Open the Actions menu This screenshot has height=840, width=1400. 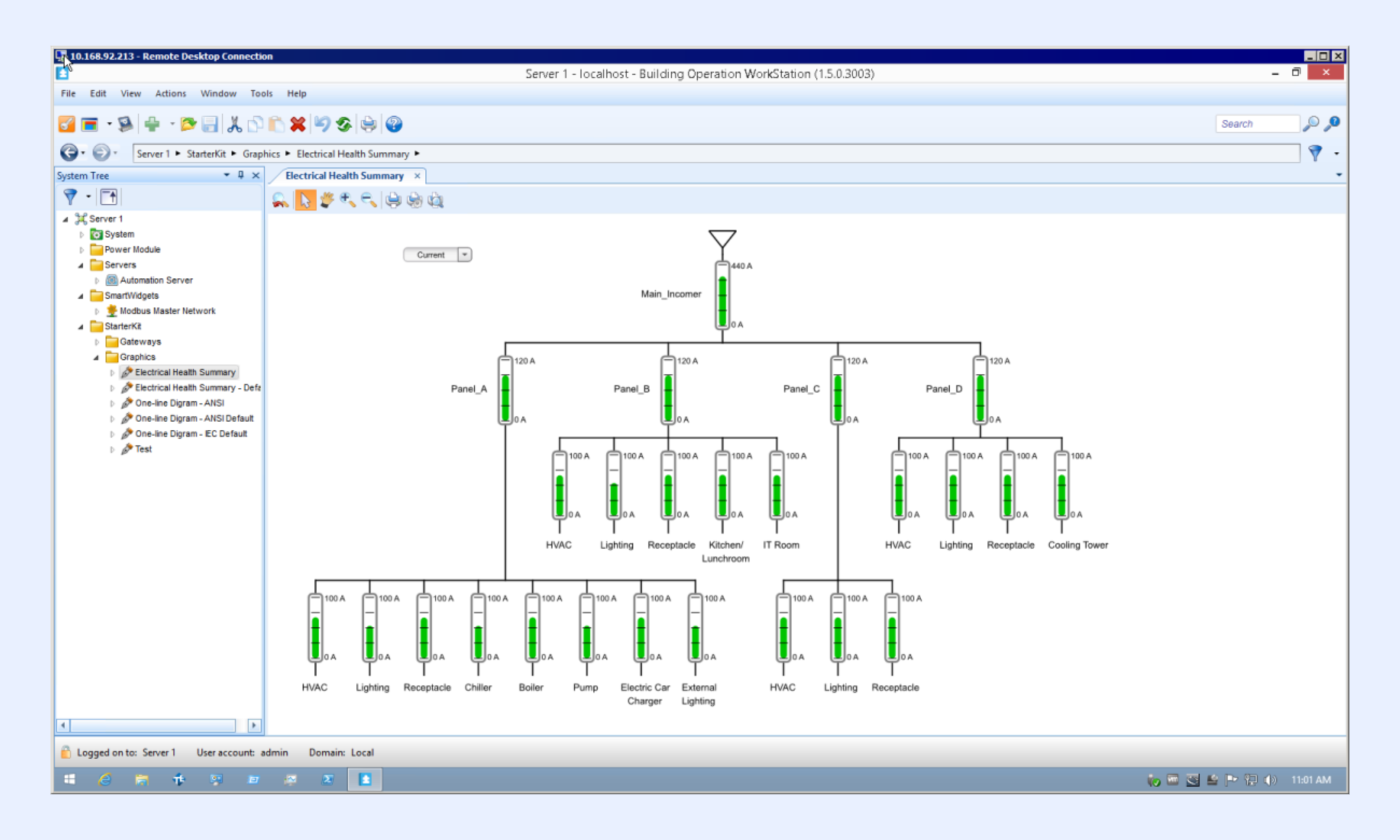[x=171, y=93]
